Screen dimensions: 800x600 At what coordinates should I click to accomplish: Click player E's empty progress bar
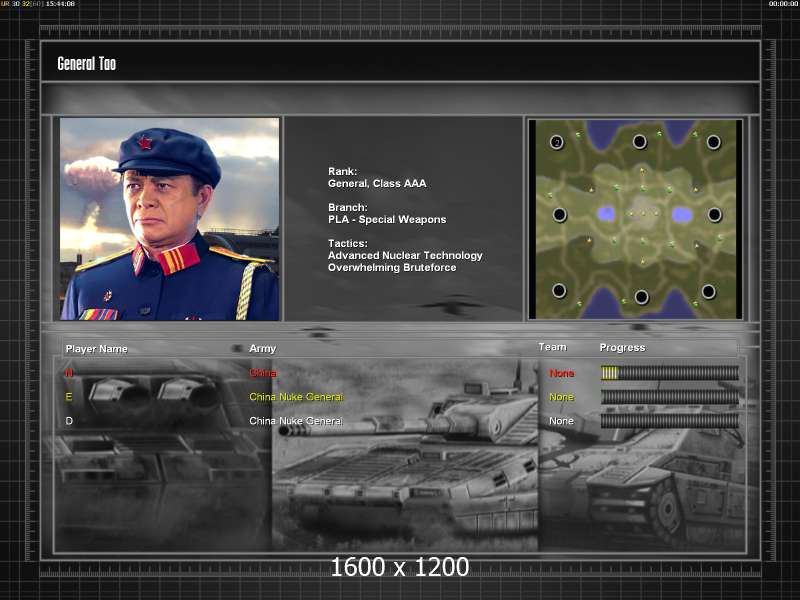pyautogui.click(x=669, y=397)
